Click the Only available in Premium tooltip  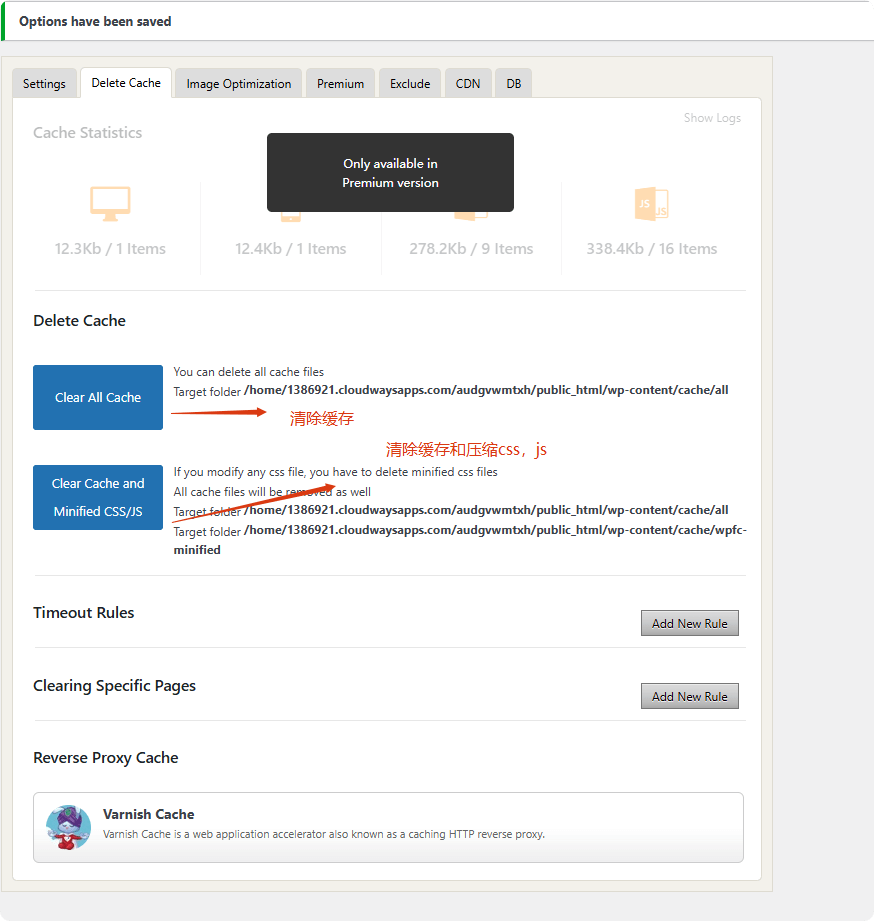click(391, 173)
